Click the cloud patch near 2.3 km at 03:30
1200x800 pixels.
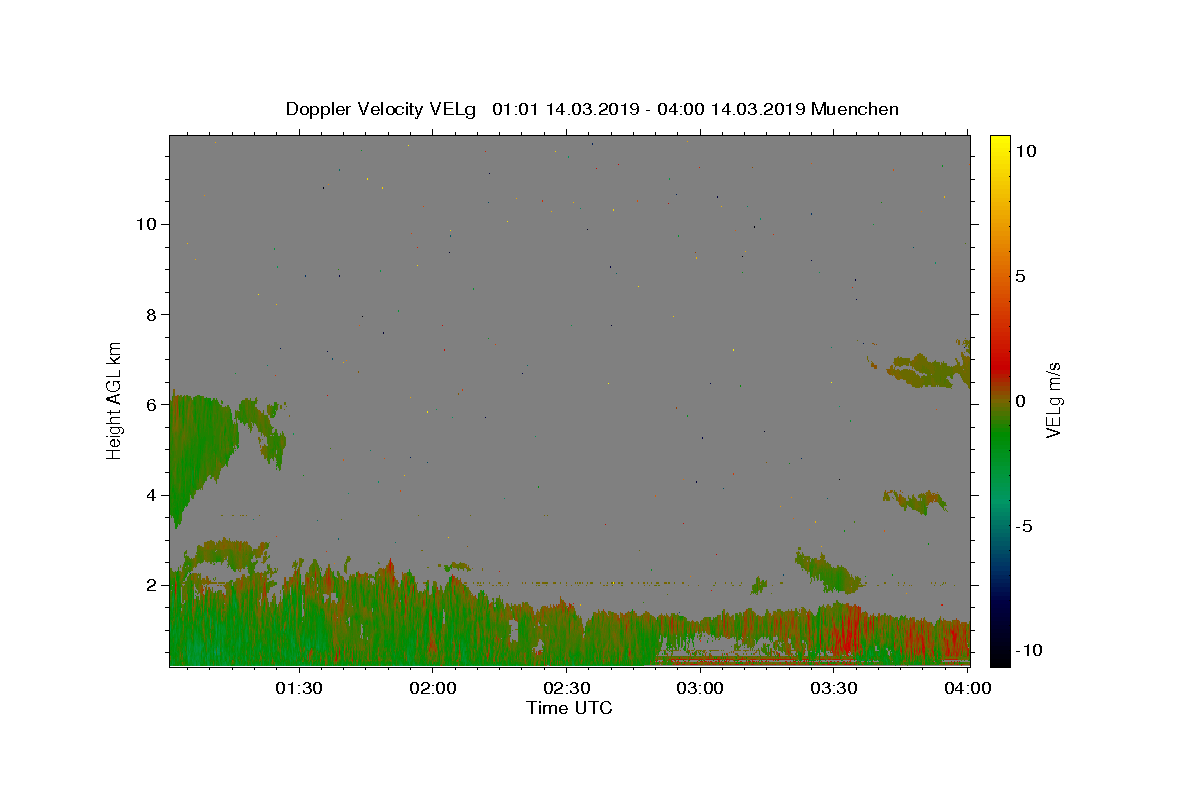click(829, 573)
